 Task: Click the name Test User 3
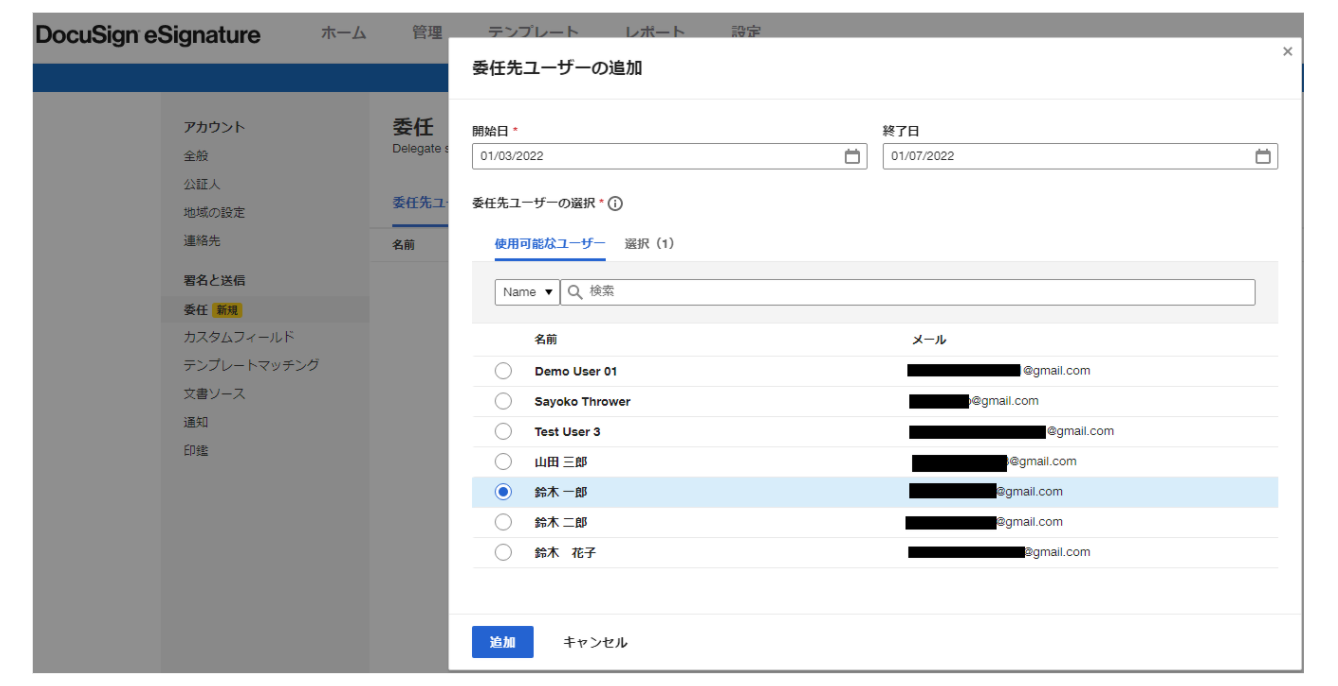point(568,431)
